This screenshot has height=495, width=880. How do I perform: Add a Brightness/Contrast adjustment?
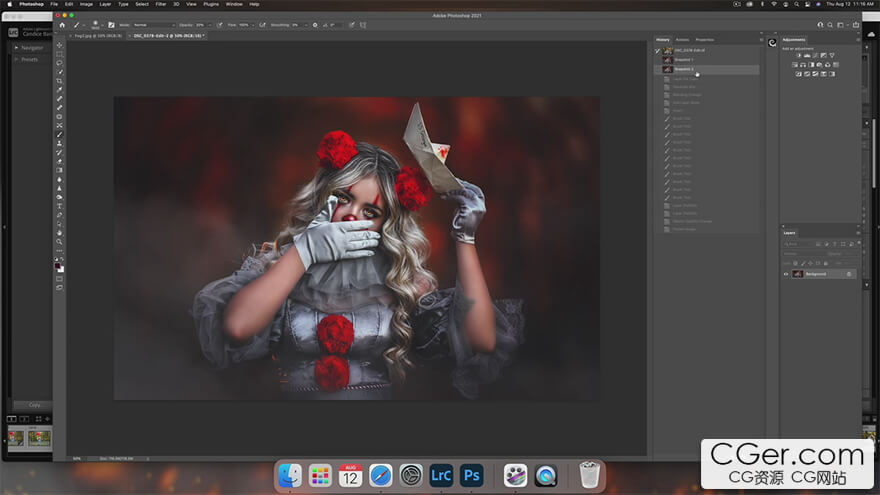pyautogui.click(x=799, y=56)
